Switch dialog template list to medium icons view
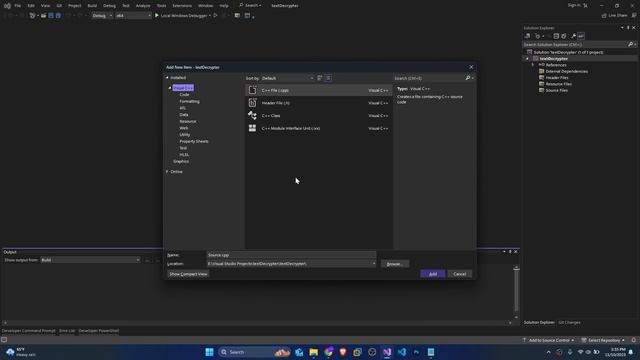640x360 pixels. tap(328, 78)
